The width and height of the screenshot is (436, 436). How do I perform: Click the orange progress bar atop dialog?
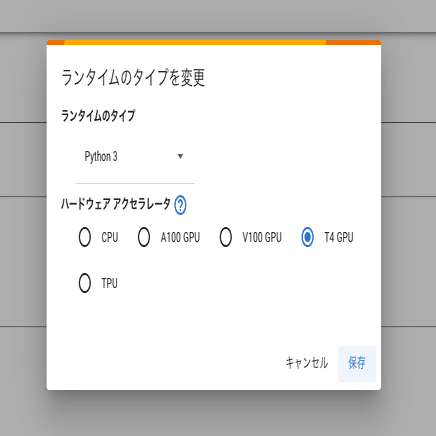[214, 42]
